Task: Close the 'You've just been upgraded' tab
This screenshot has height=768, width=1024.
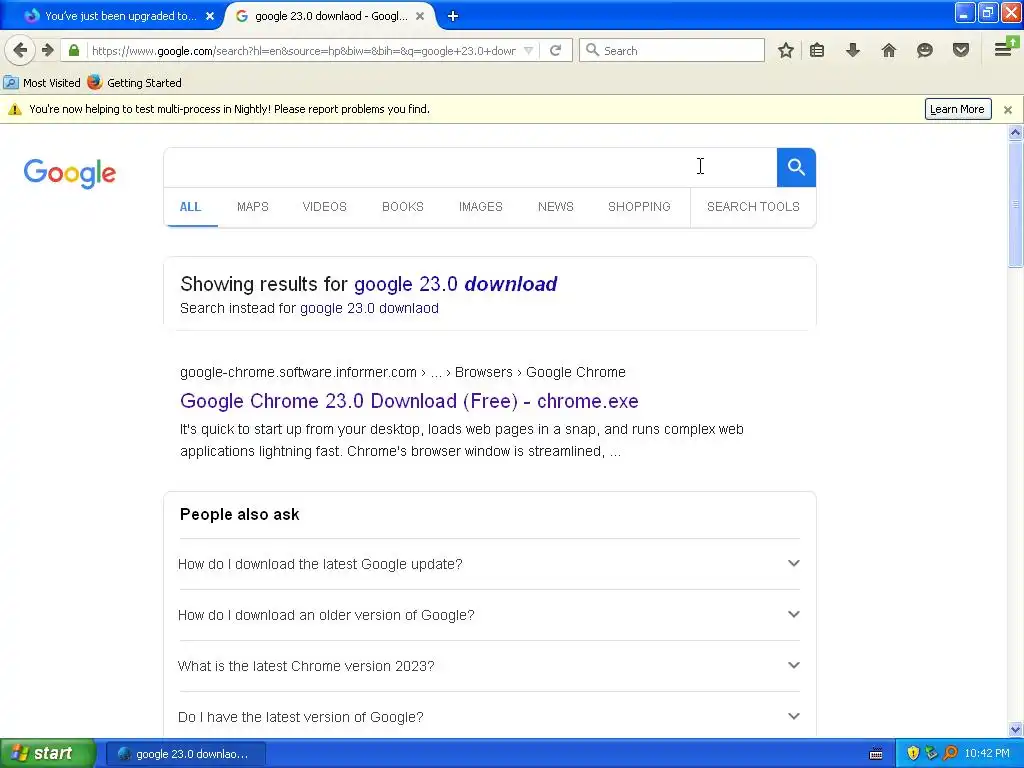Action: tap(210, 16)
